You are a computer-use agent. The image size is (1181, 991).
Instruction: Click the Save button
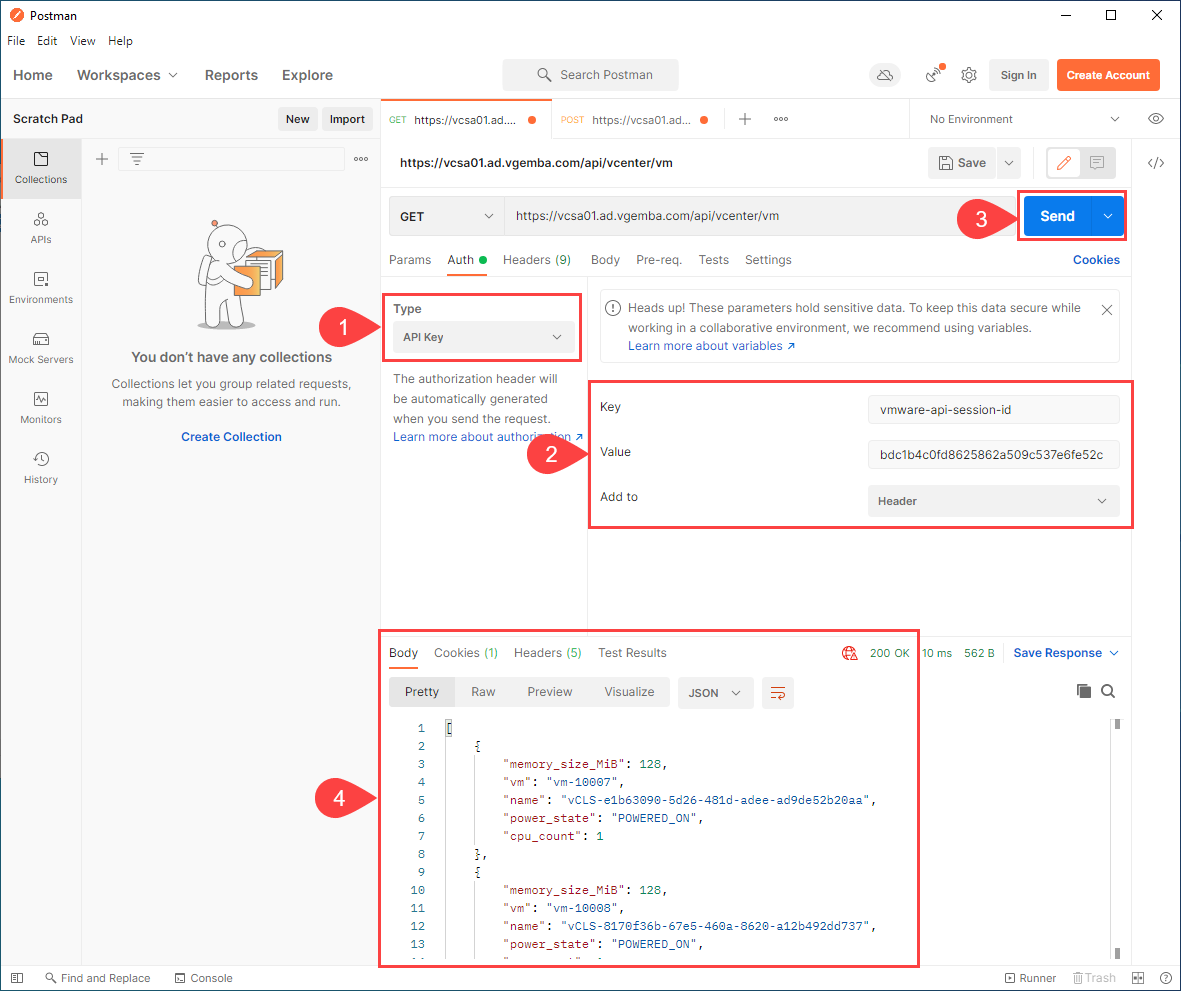click(x=962, y=163)
